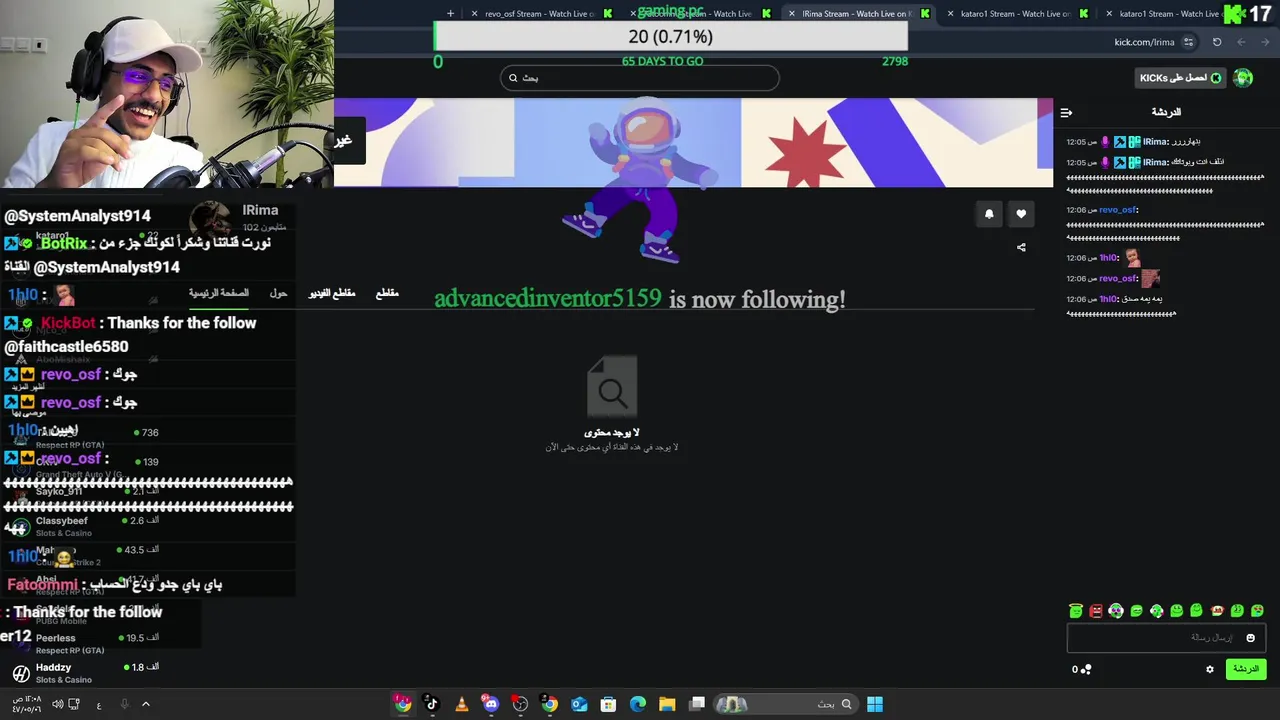This screenshot has height=720, width=1280.
Task: Click the IRima channel avatar
Action: coord(210,218)
